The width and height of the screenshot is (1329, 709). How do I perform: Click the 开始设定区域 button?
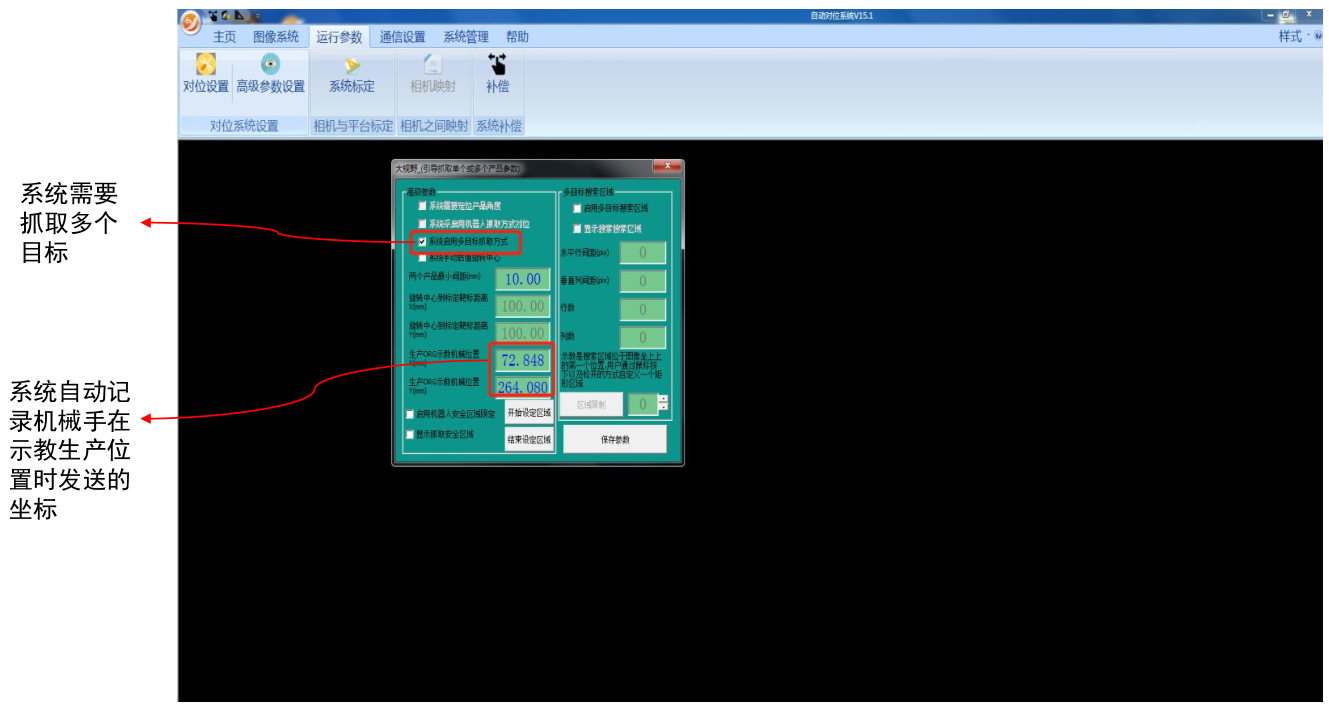[528, 413]
